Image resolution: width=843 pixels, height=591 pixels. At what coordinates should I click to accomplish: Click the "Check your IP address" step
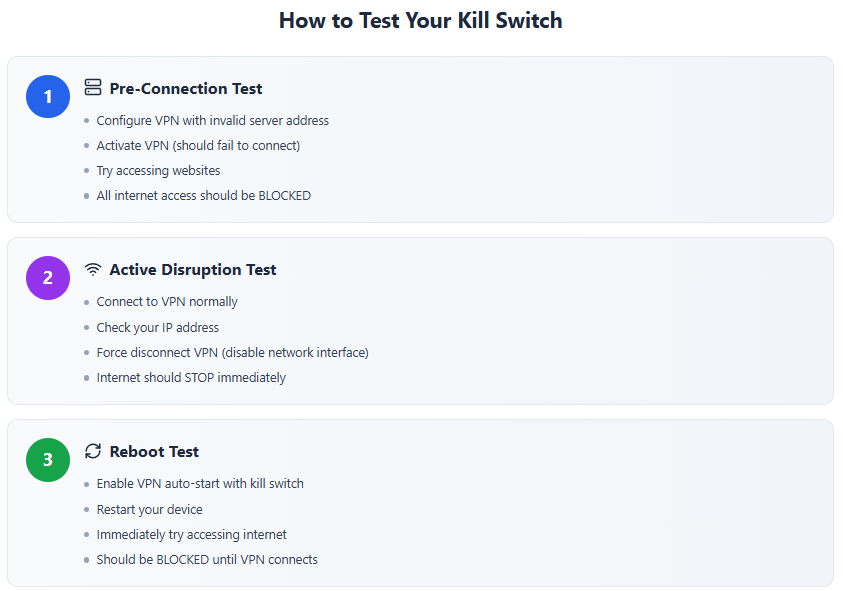click(x=157, y=327)
